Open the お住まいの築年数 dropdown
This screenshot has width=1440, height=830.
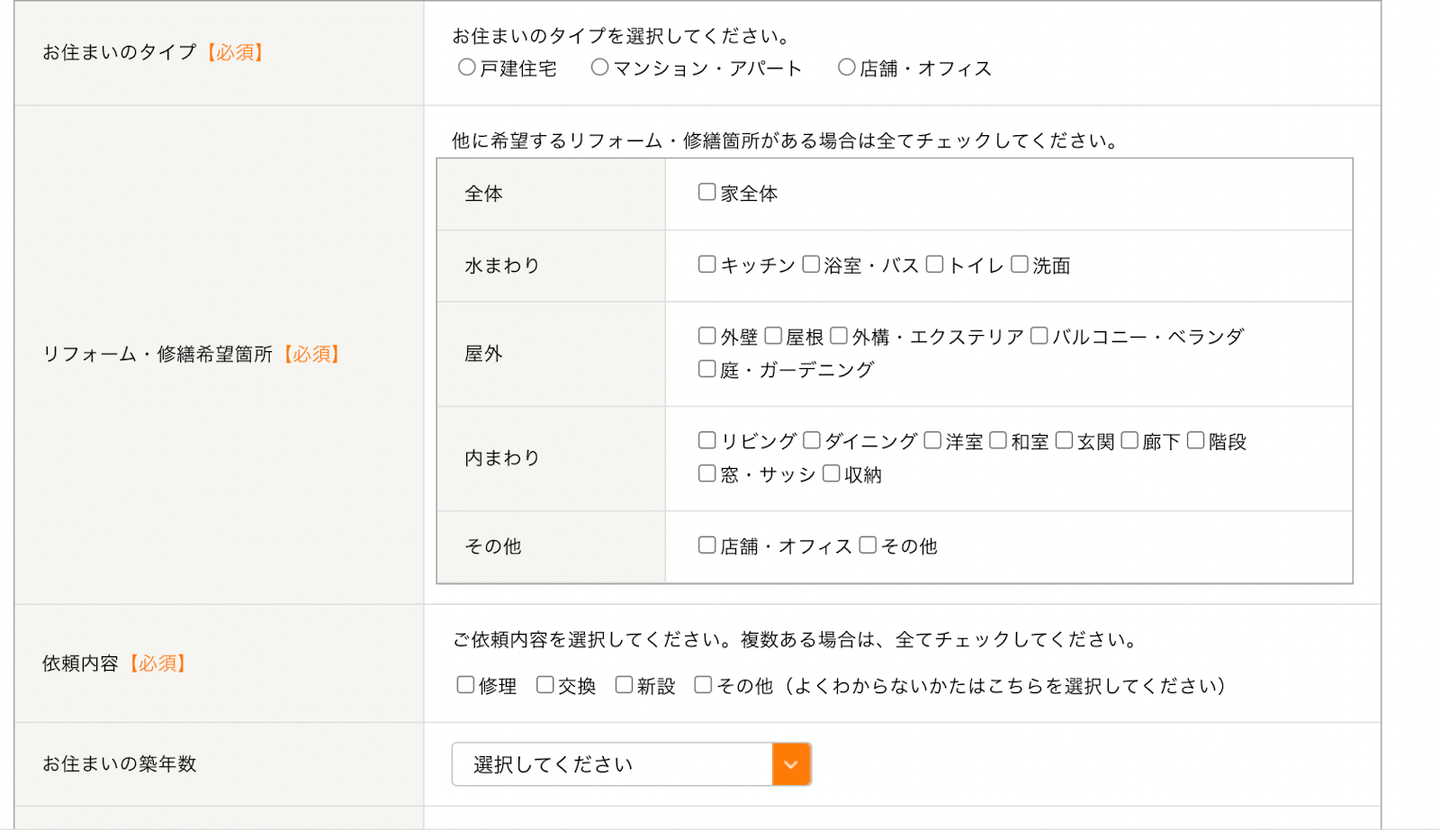click(612, 764)
